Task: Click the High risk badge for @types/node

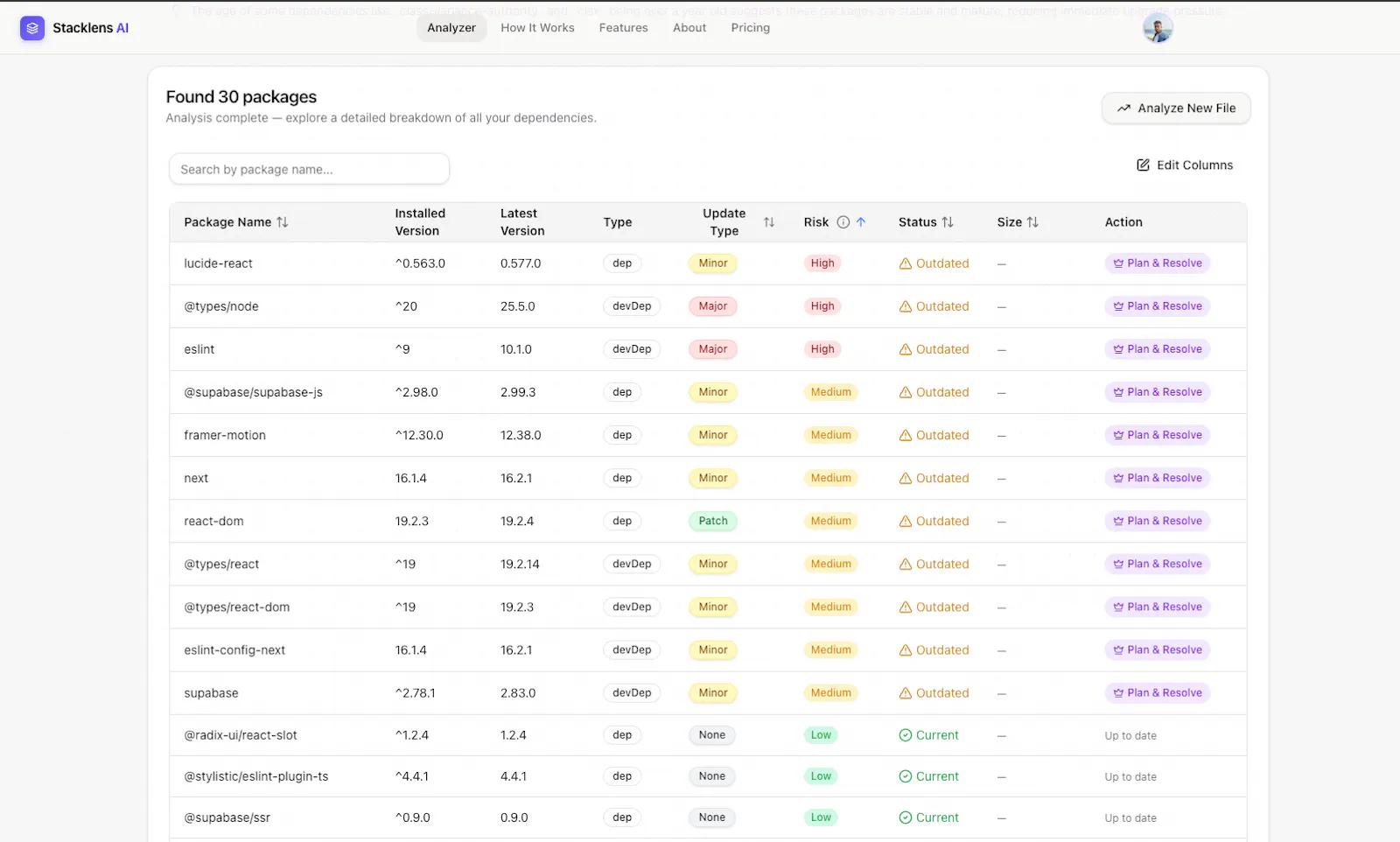Action: pos(822,306)
